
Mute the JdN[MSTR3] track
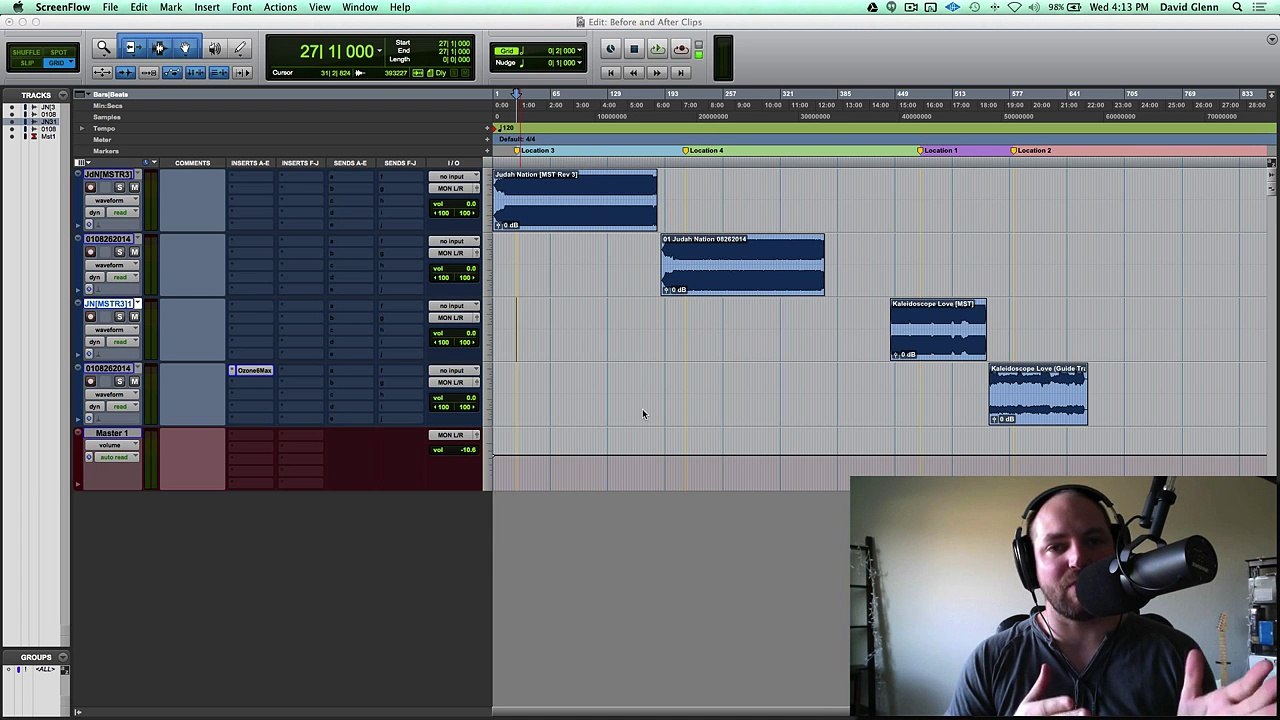click(x=134, y=188)
